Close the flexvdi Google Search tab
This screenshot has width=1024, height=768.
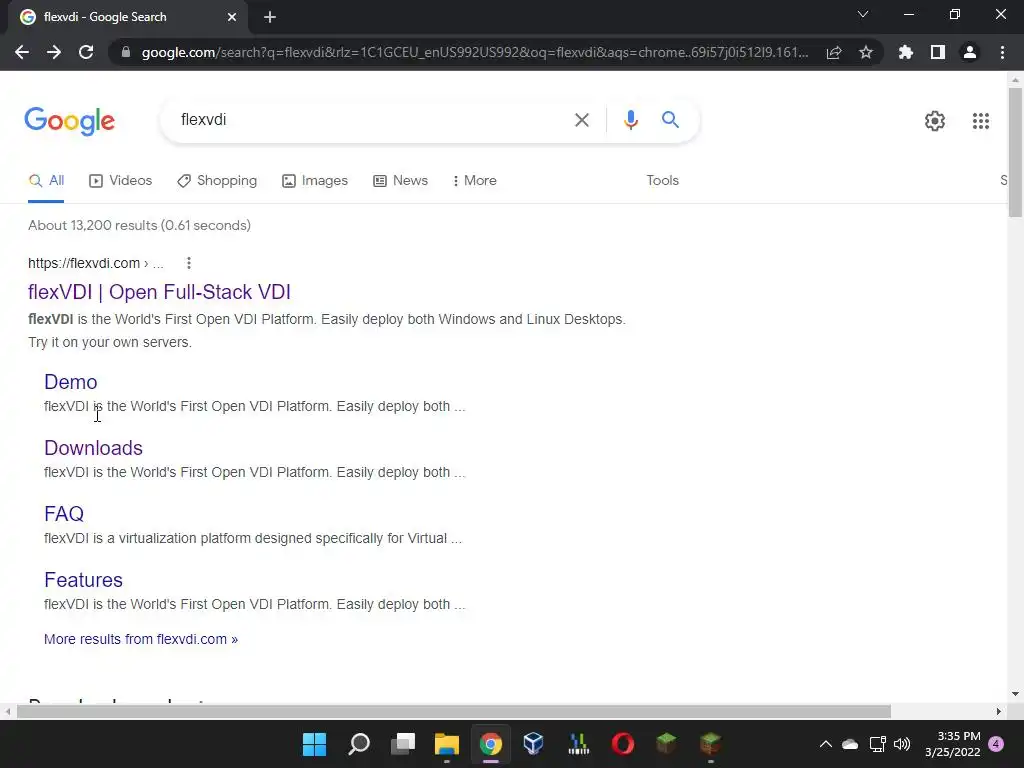point(232,17)
